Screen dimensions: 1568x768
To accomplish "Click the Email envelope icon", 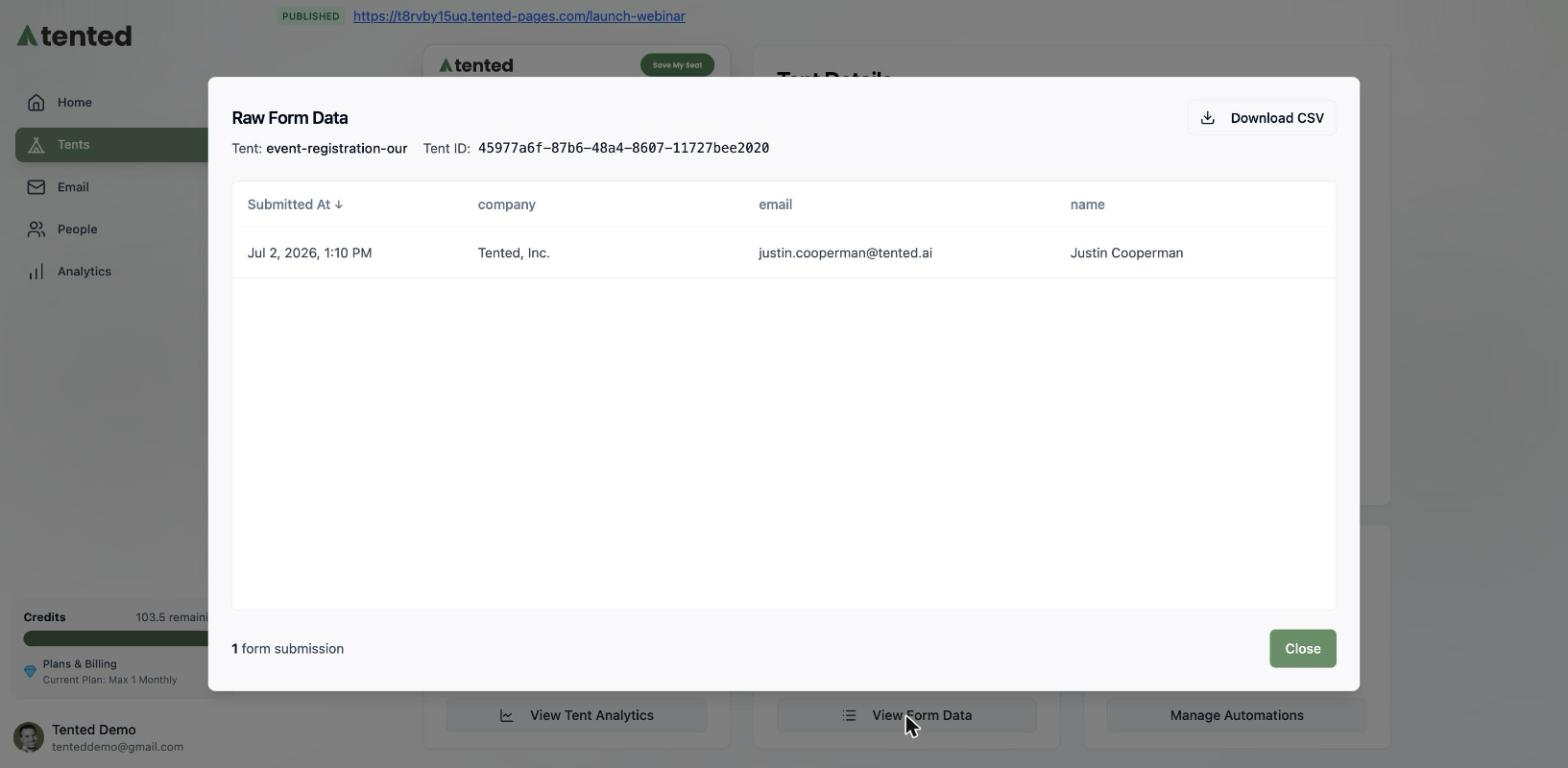I will pos(36,187).
